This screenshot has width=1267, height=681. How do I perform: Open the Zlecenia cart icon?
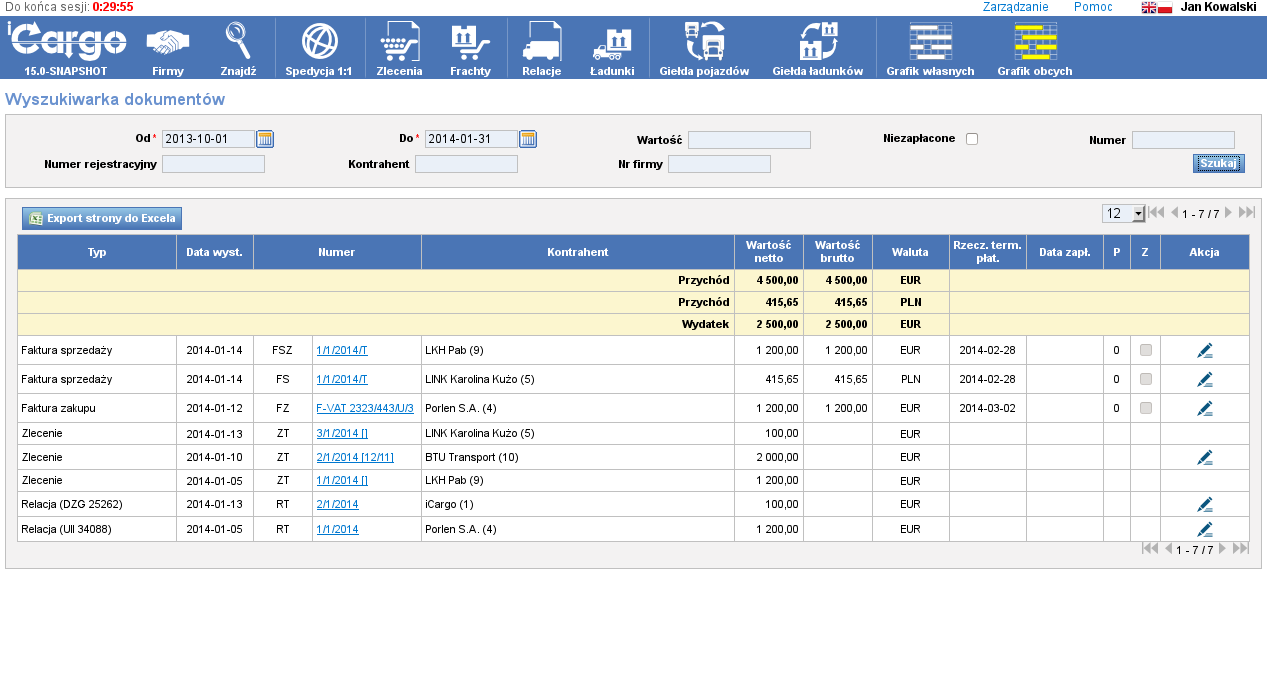399,43
